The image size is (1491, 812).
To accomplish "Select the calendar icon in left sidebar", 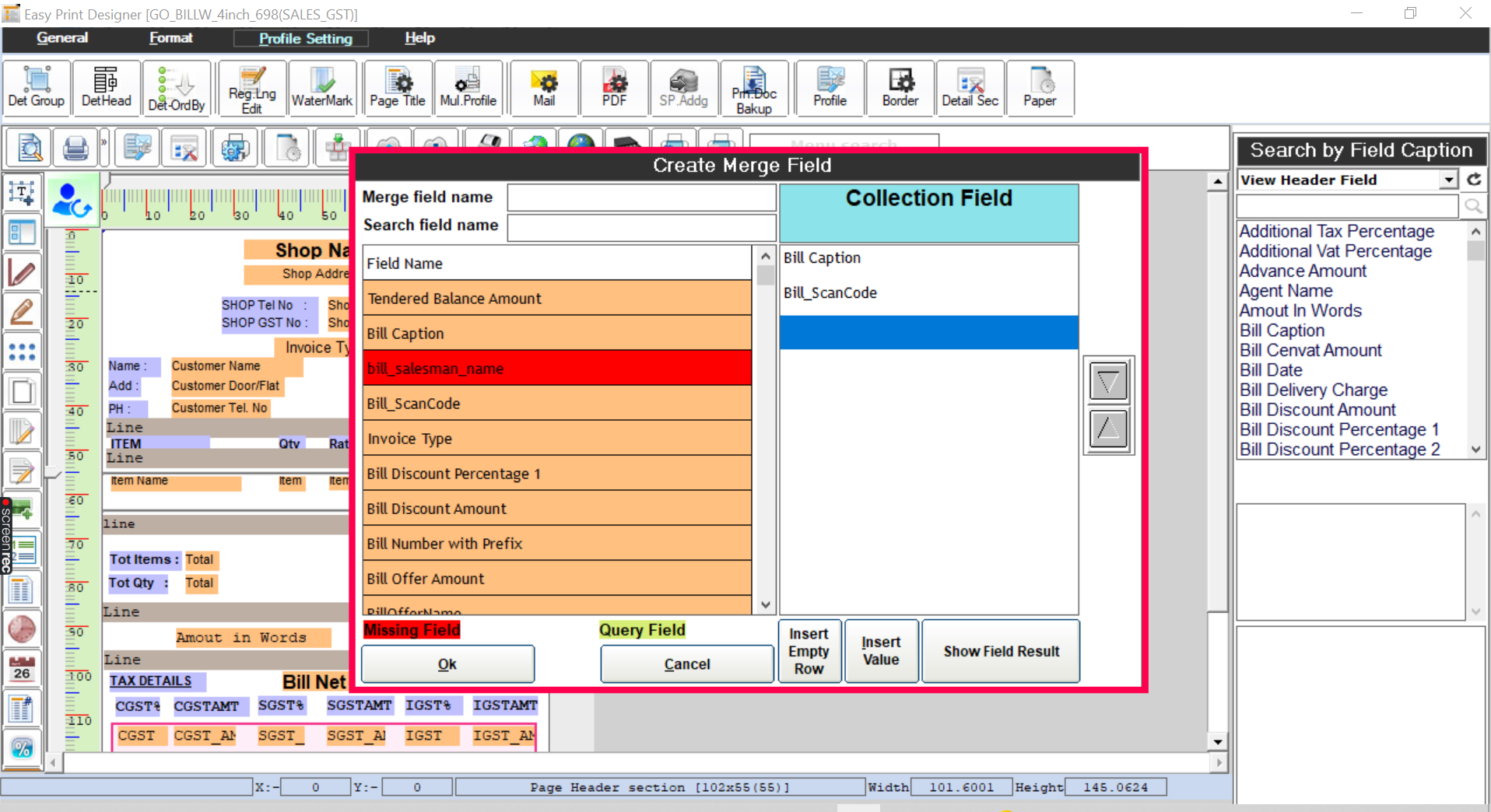I will pyautogui.click(x=22, y=667).
